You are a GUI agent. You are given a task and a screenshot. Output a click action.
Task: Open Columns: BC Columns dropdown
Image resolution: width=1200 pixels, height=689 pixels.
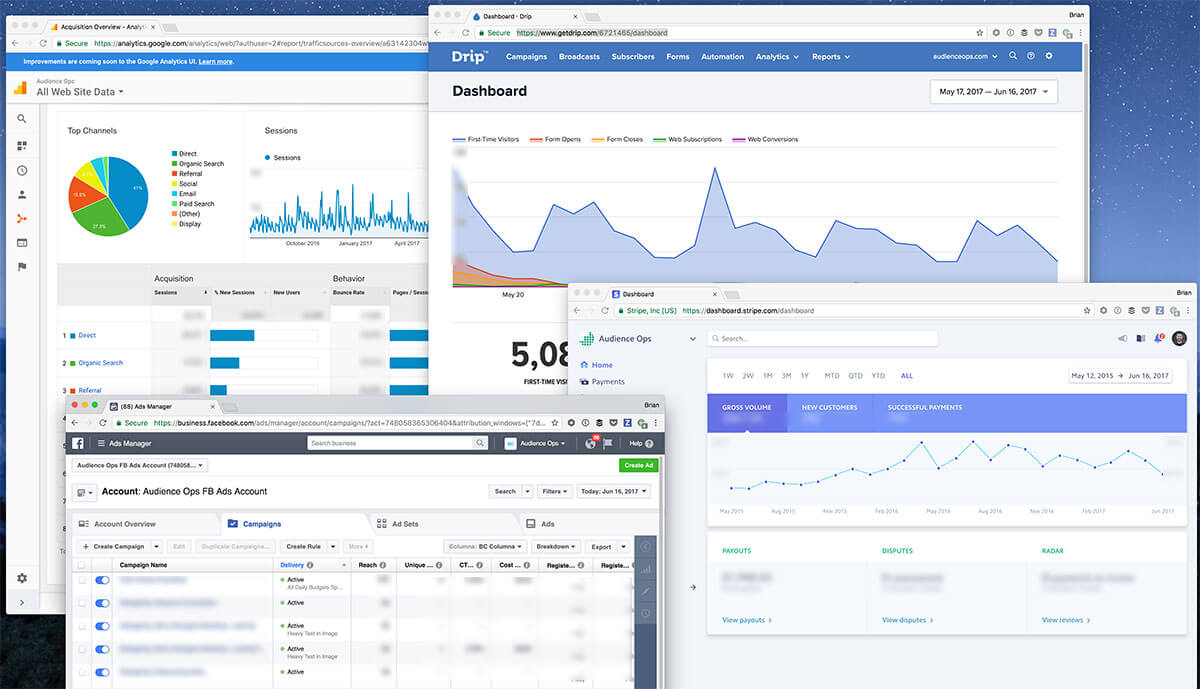[x=485, y=547]
